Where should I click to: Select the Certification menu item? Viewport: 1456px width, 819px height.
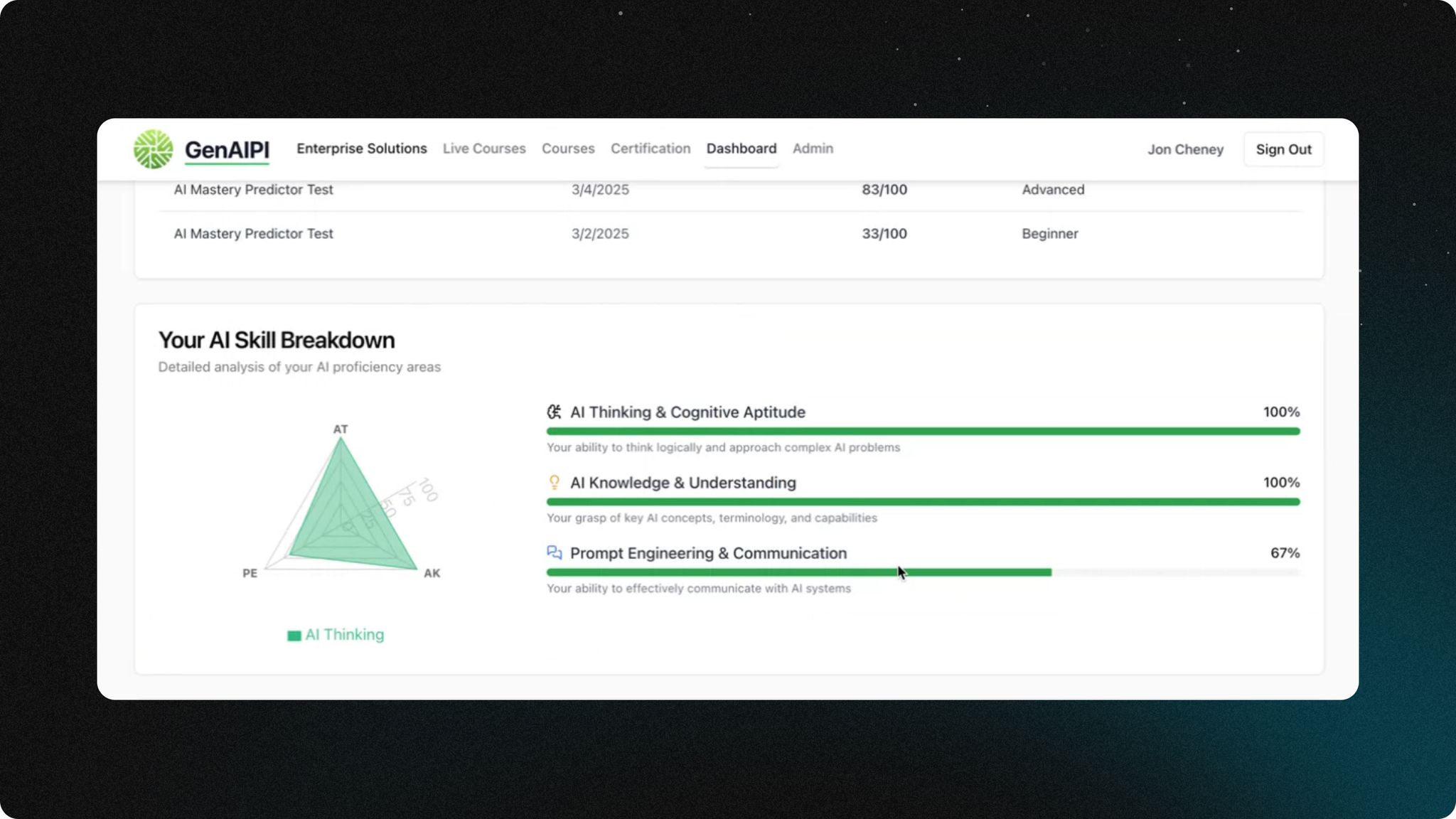coord(650,149)
